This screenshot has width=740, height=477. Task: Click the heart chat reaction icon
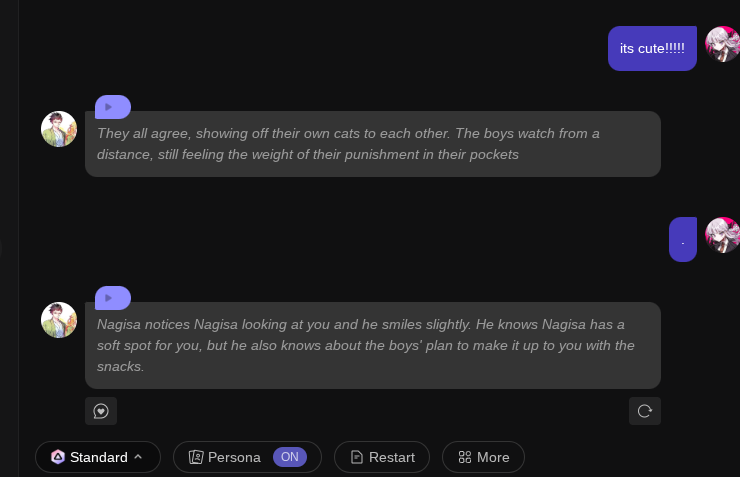pos(101,411)
